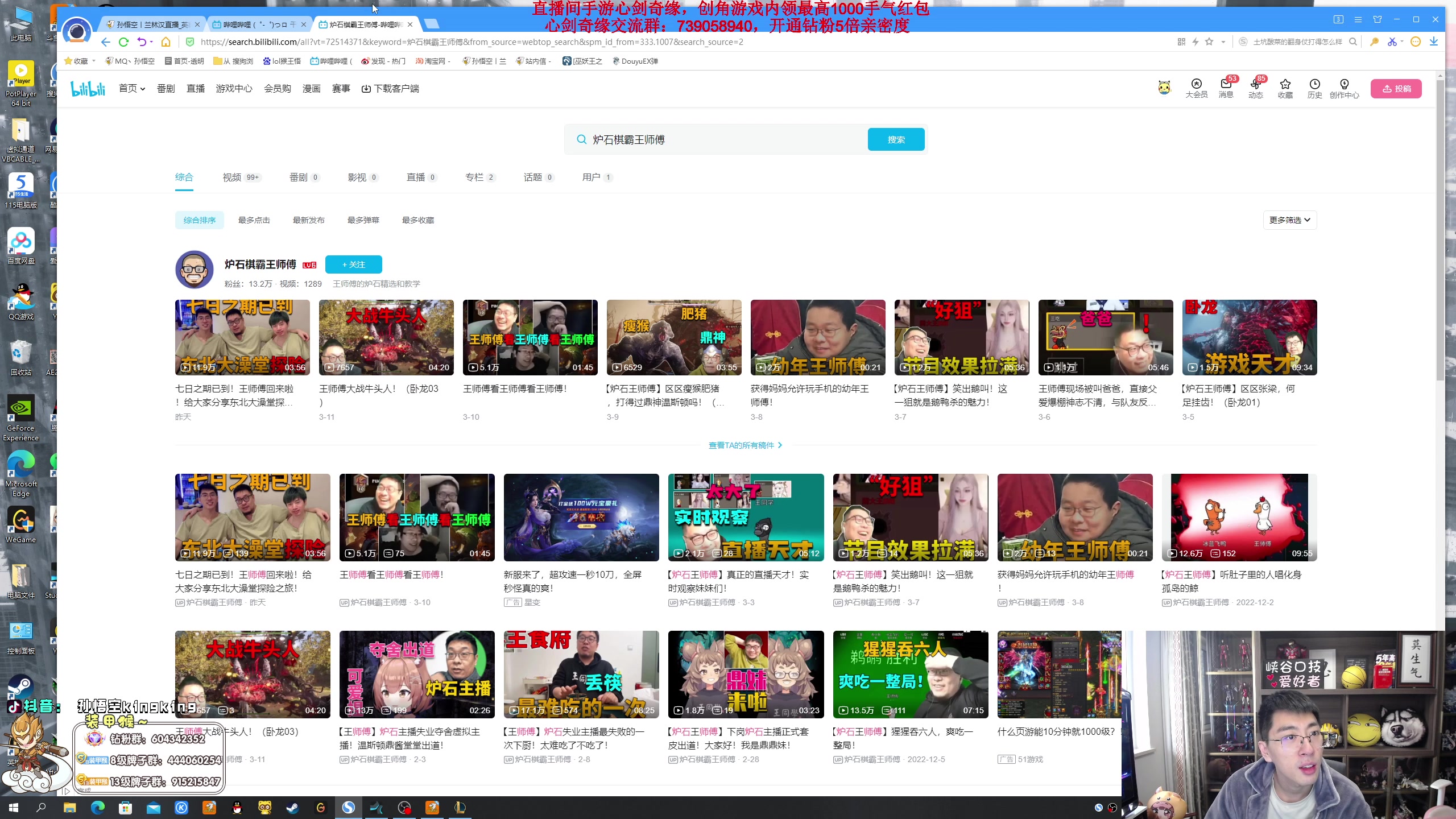Expand 查看TA的所有稿件 link

click(746, 445)
